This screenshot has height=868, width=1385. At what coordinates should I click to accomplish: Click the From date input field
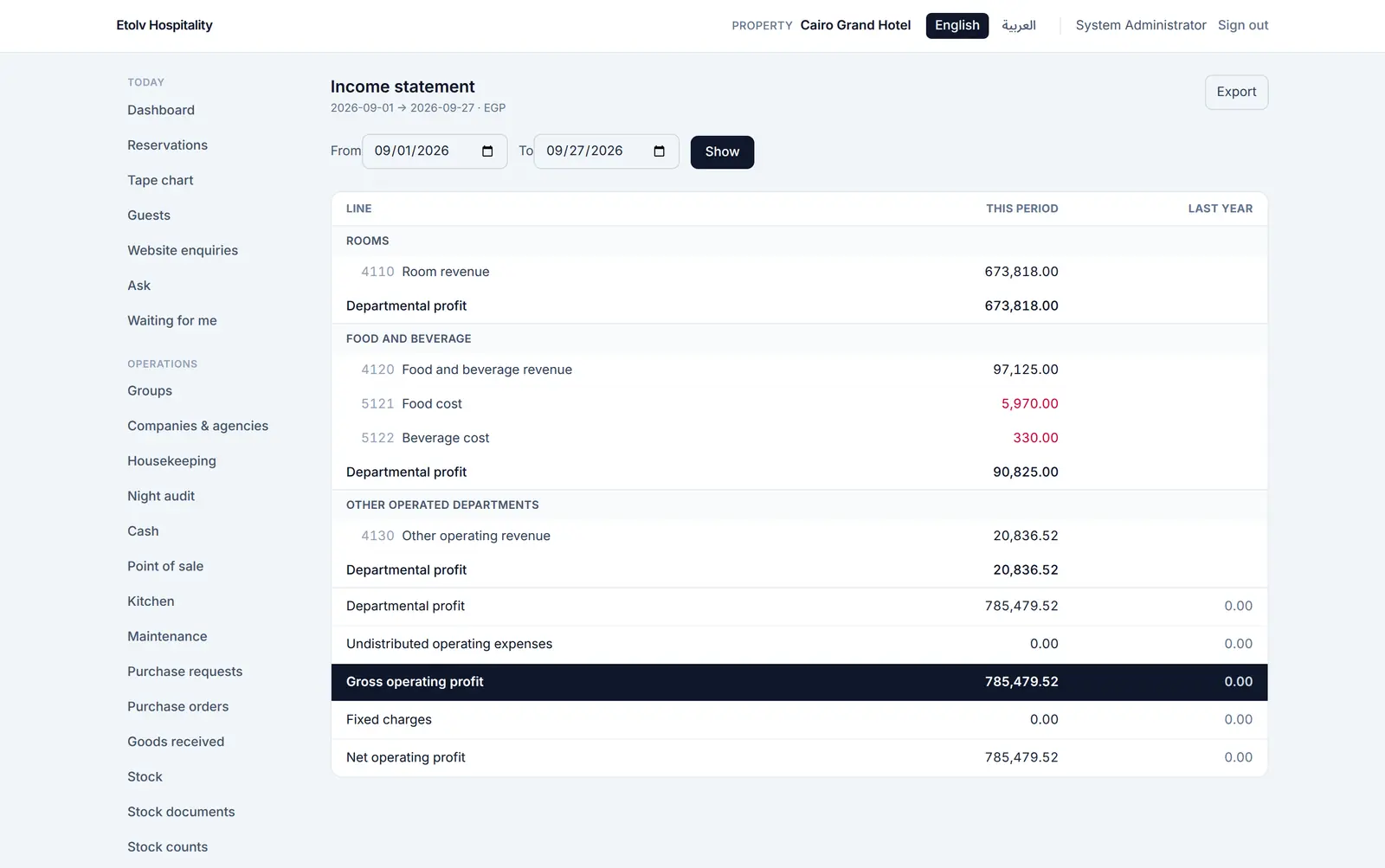[x=435, y=151]
